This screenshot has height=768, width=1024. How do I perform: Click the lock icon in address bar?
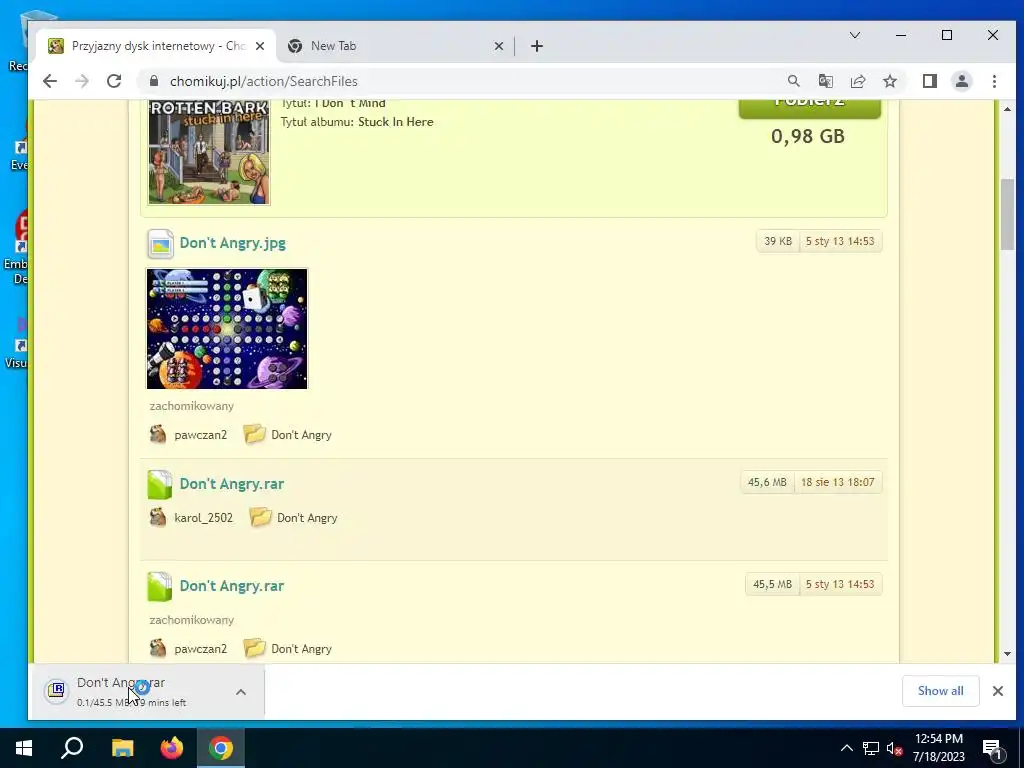[x=154, y=81]
